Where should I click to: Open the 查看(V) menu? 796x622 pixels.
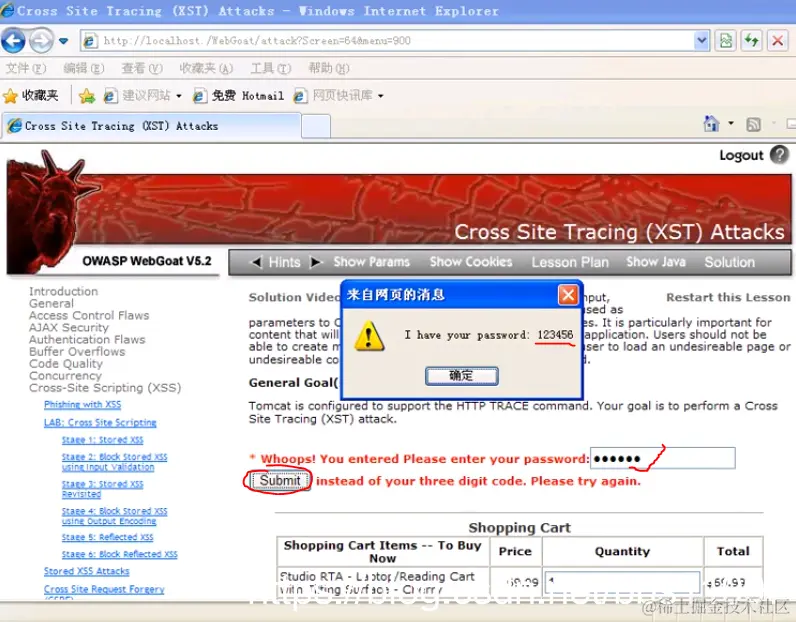point(142,68)
